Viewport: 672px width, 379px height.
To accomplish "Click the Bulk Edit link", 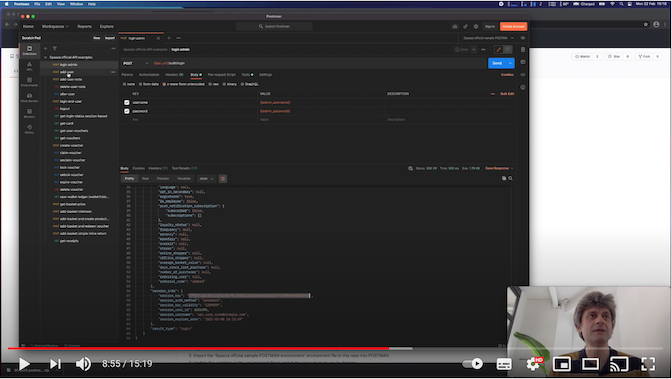I will (x=507, y=94).
